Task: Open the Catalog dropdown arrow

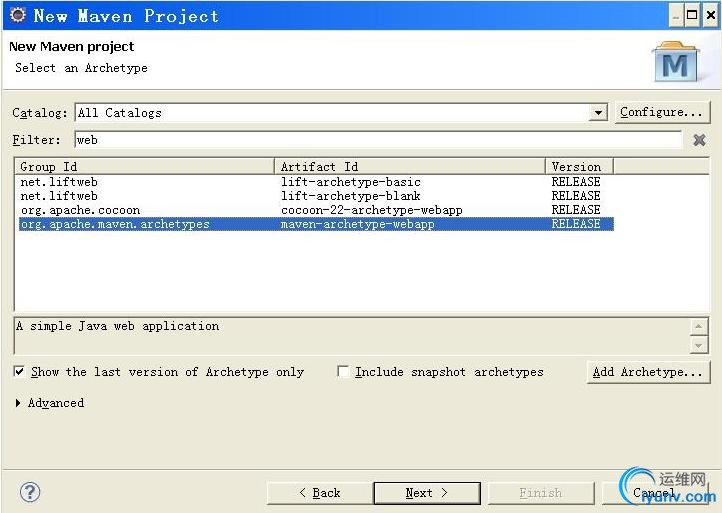Action: pos(598,112)
